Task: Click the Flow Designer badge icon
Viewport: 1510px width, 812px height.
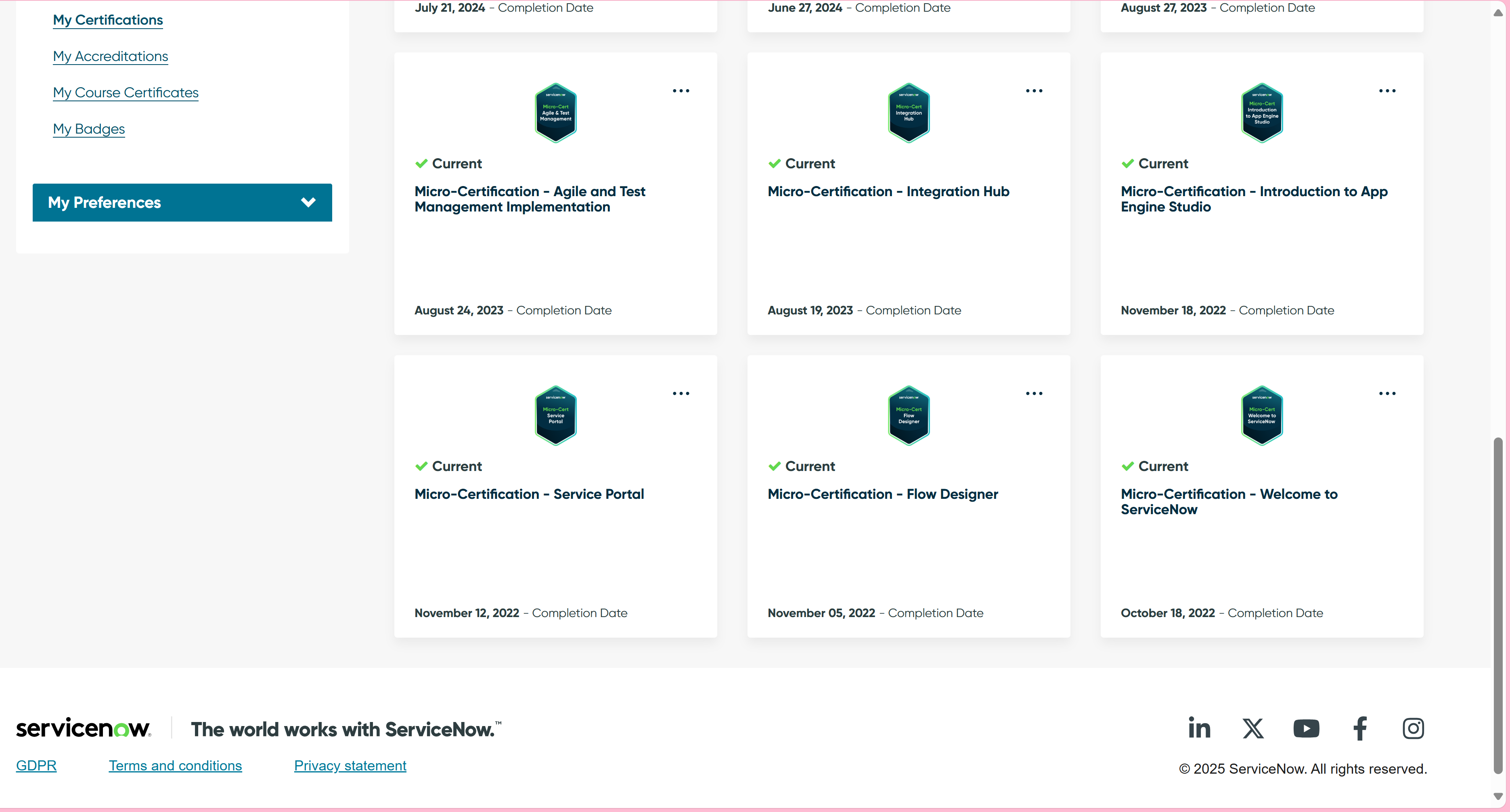Action: click(908, 415)
